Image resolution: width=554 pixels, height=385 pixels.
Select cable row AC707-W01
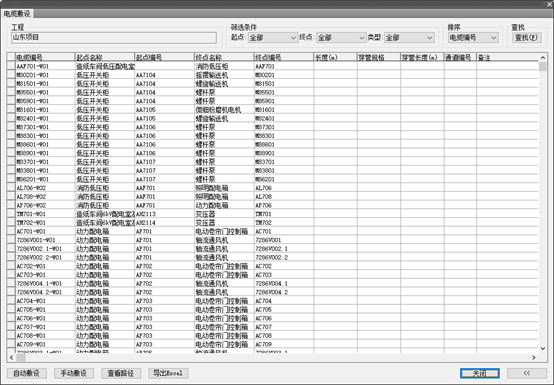point(272,327)
